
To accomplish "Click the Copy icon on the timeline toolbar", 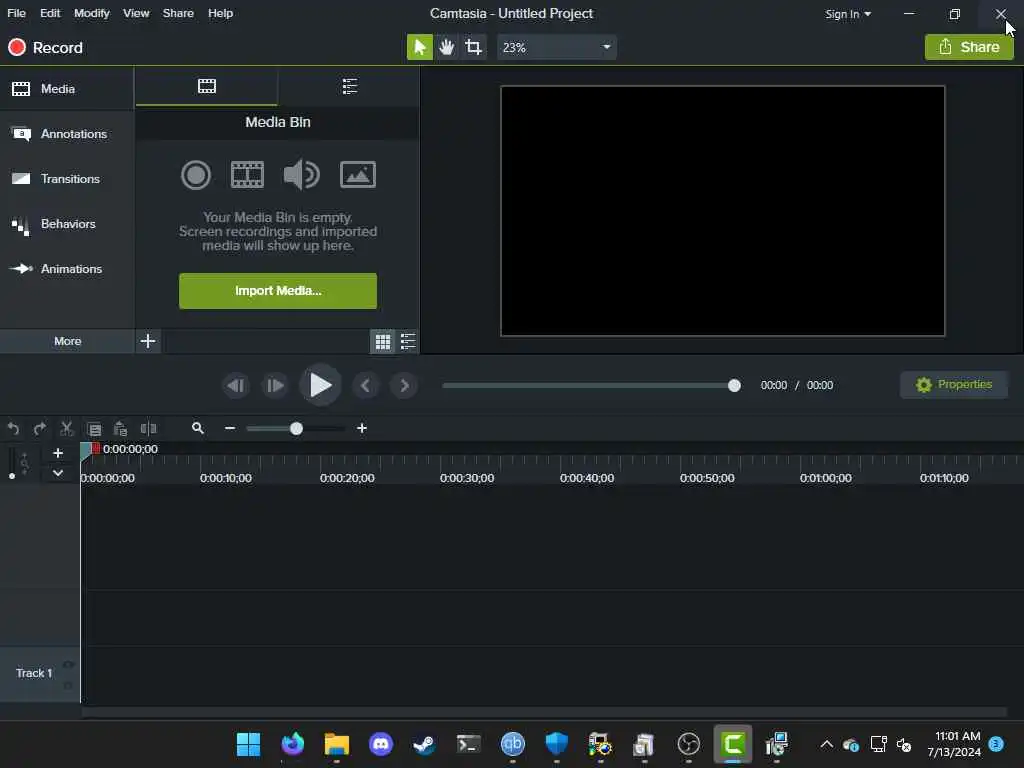I will tap(94, 428).
